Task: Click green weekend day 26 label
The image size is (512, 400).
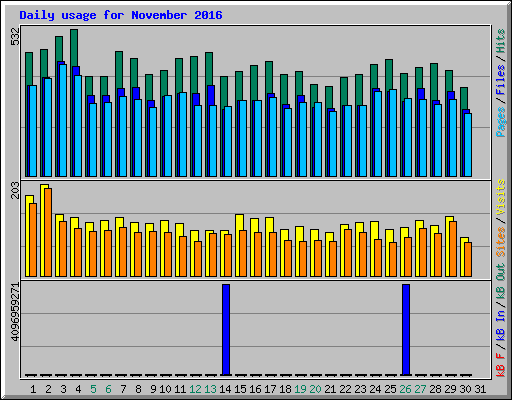Action: pos(405,389)
